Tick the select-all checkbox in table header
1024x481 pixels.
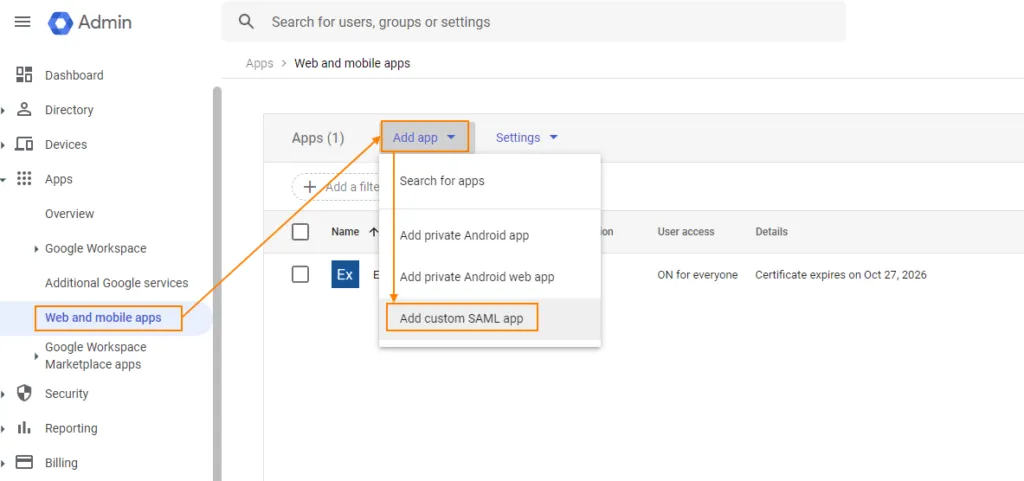(300, 232)
